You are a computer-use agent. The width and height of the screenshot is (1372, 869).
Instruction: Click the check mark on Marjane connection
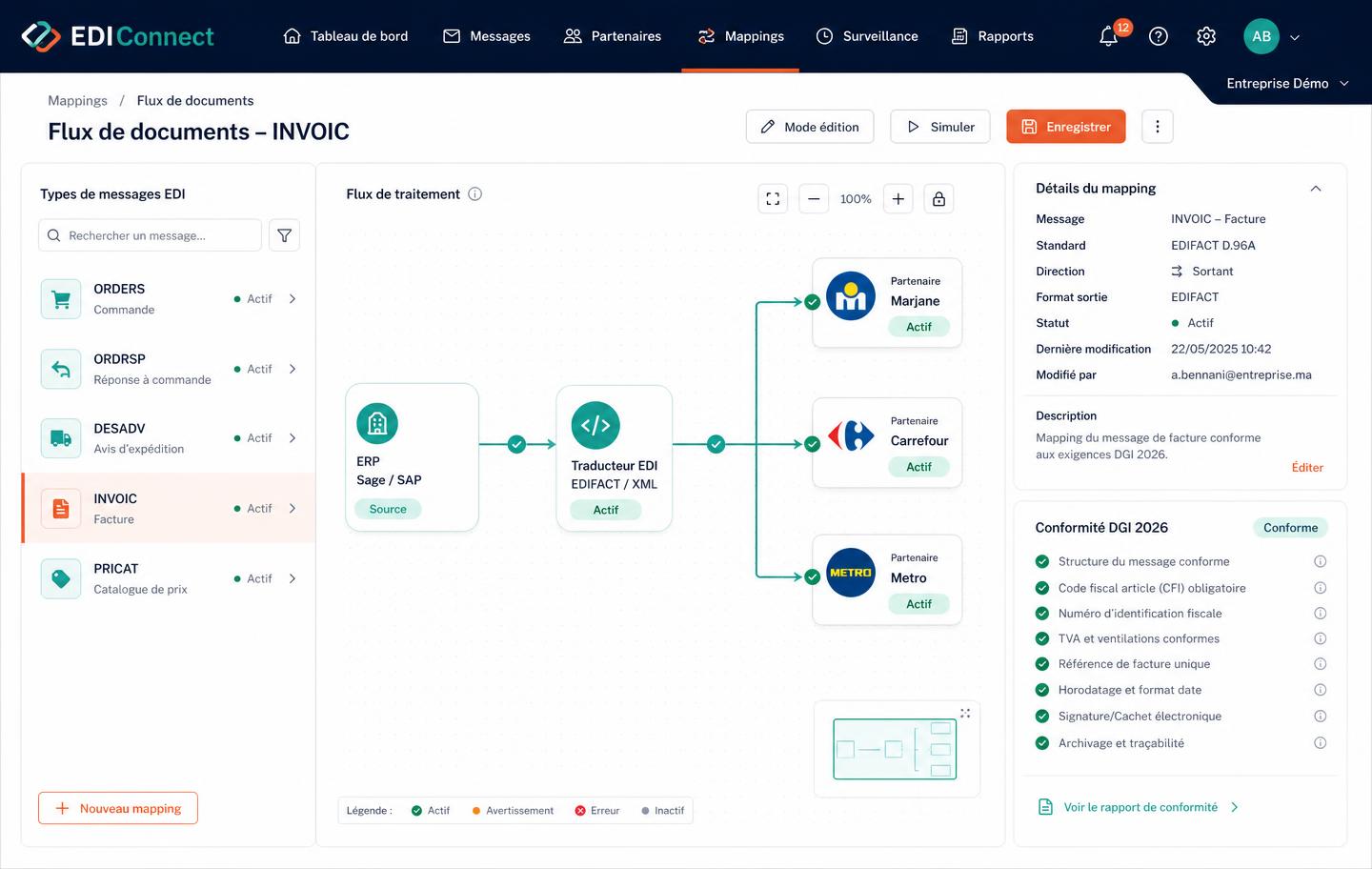pos(813,302)
